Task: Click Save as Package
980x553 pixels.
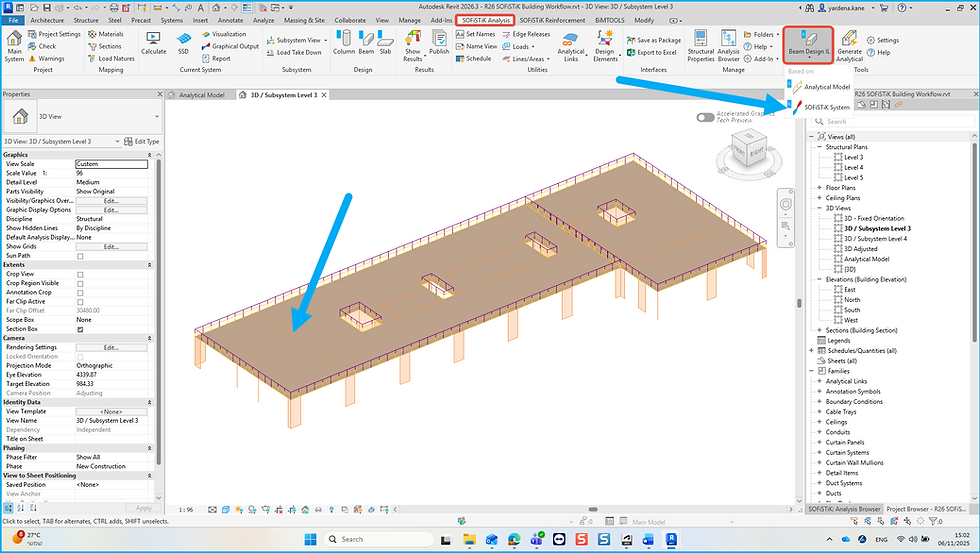Action: pos(654,40)
